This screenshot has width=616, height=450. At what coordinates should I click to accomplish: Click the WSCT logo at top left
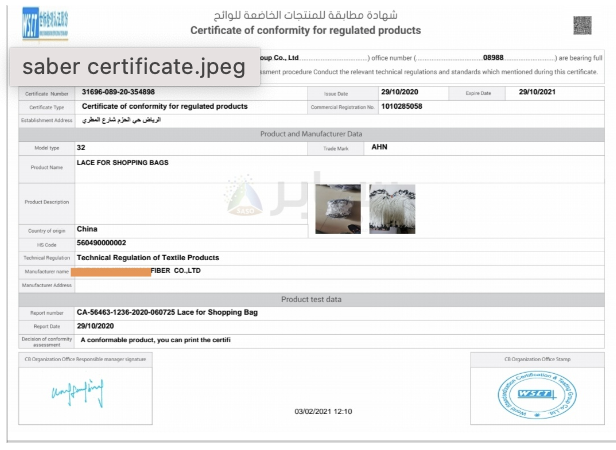pyautogui.click(x=45, y=23)
